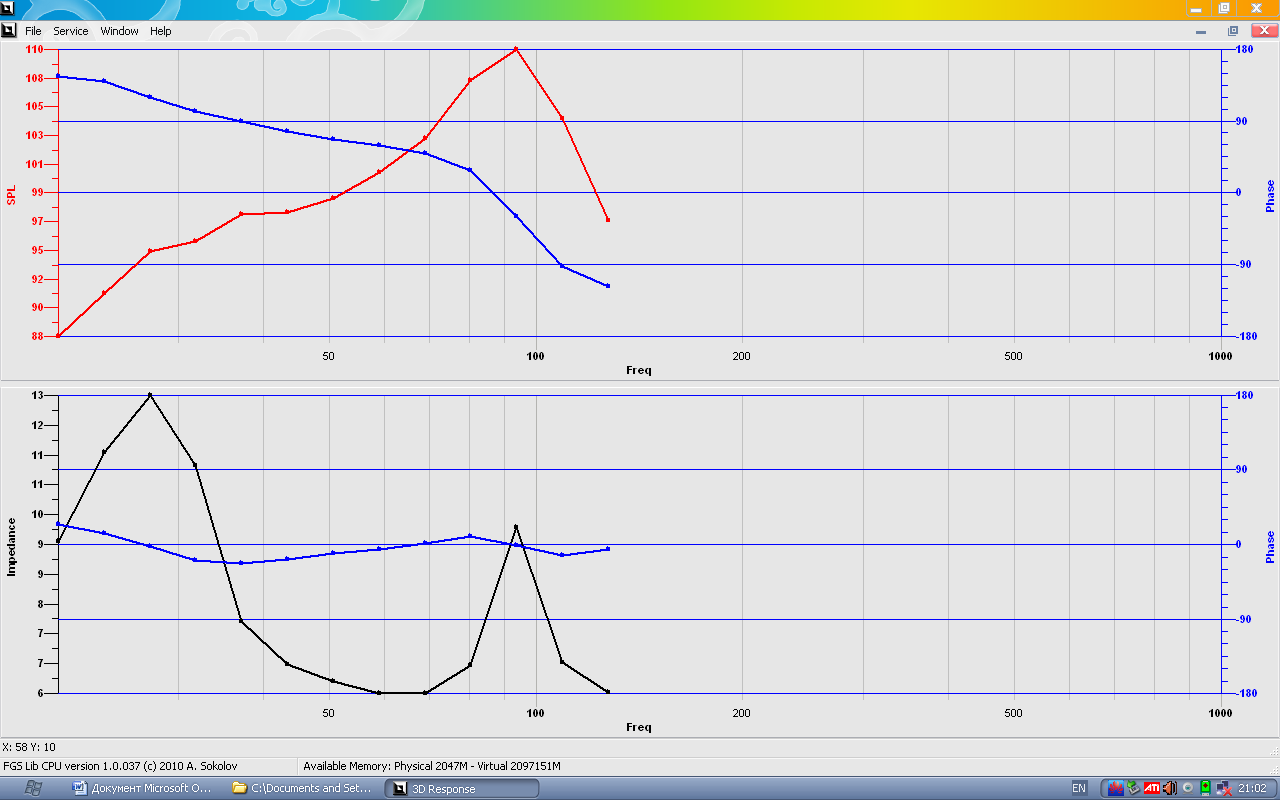Click the 21:02 system clock
Image resolution: width=1280 pixels, height=800 pixels.
tap(1252, 788)
